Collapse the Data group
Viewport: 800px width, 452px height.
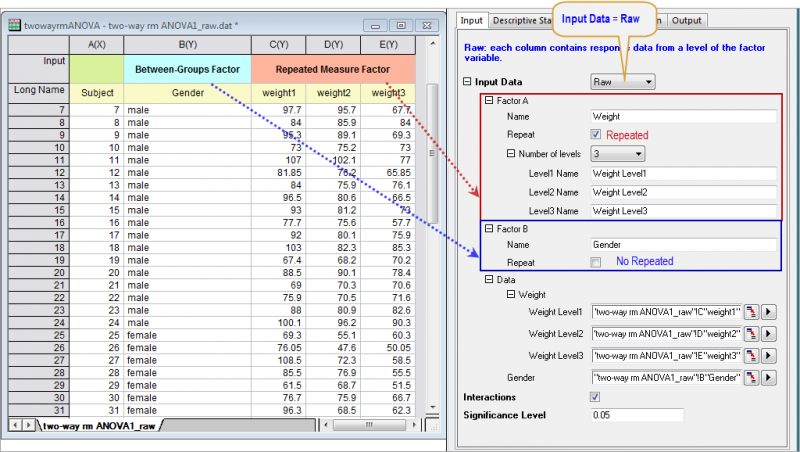pyautogui.click(x=489, y=279)
